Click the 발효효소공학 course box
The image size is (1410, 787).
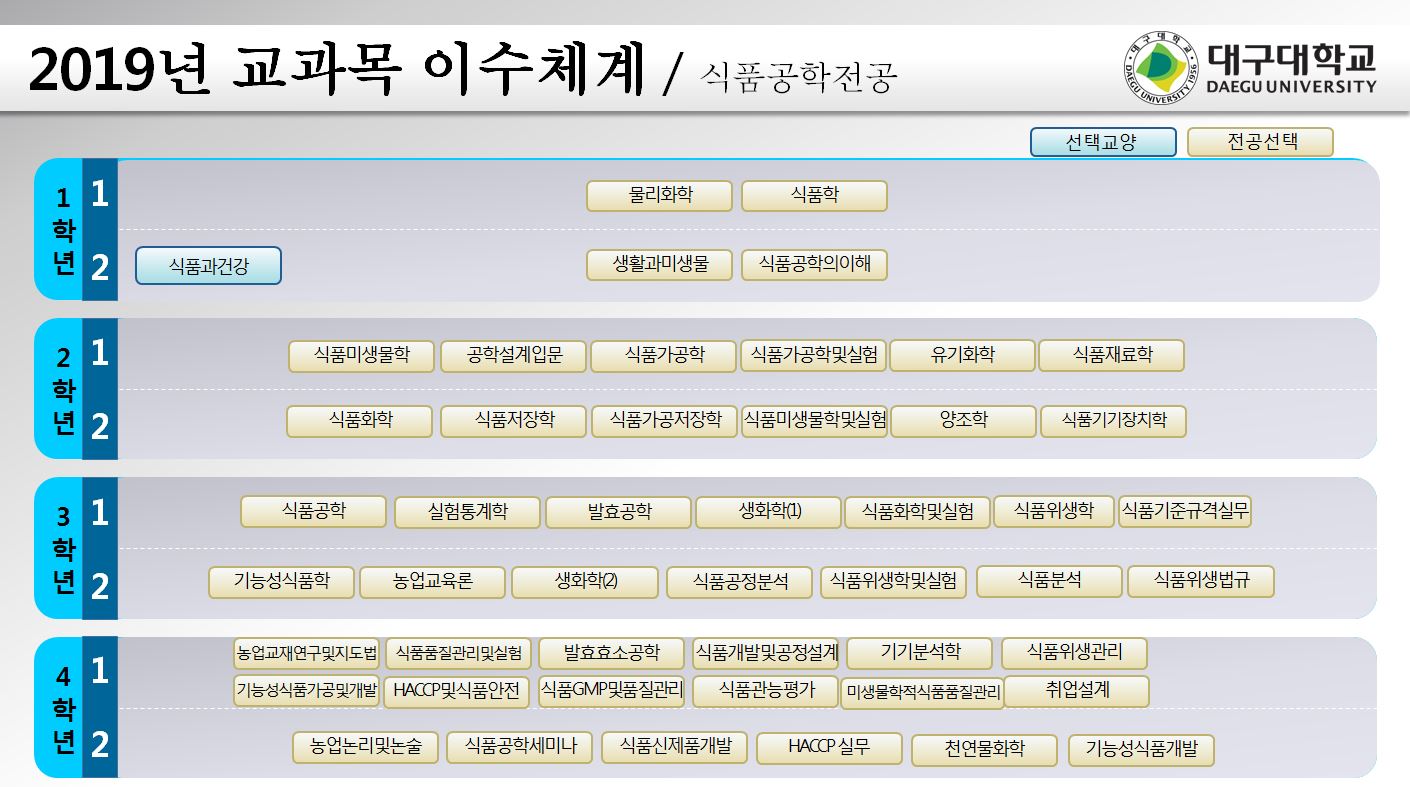point(611,654)
